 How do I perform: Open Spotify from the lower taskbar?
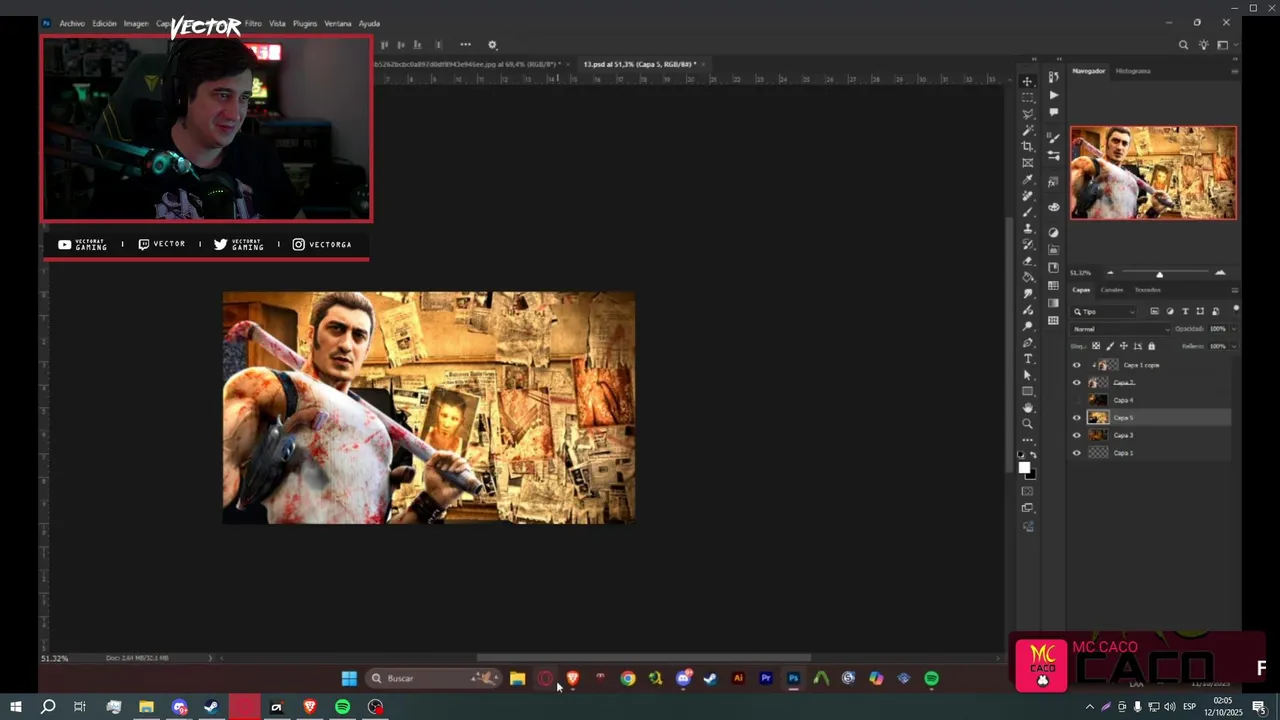342,707
